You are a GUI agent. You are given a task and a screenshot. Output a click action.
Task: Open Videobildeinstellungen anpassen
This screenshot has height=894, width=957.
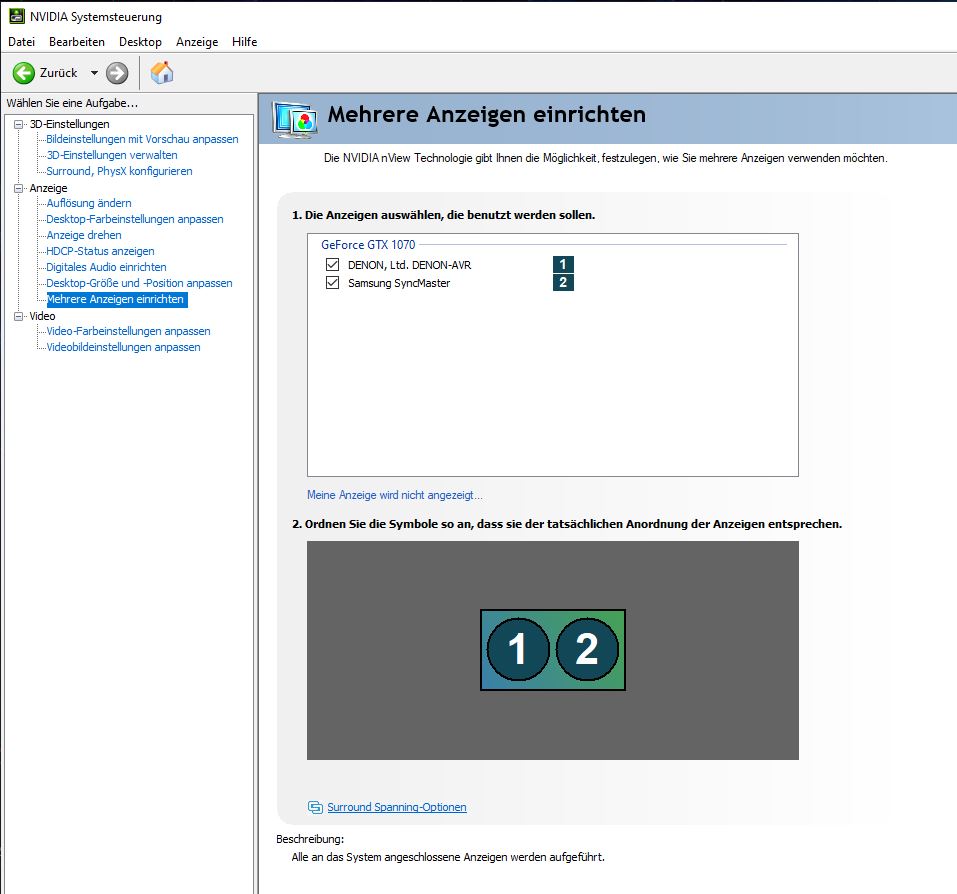[123, 347]
